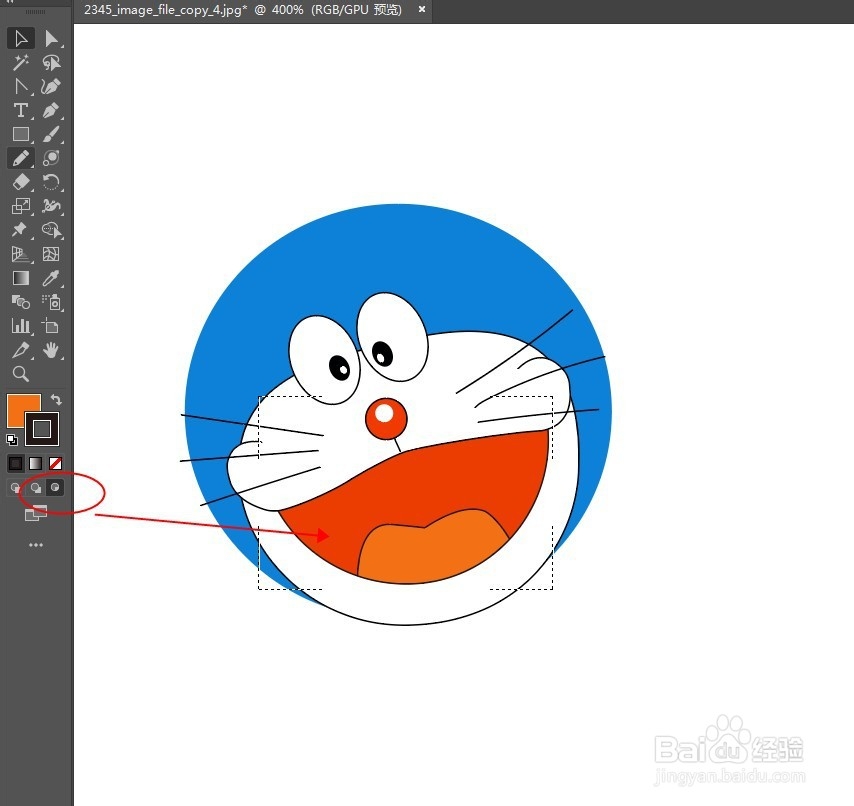854x806 pixels.
Task: Select the Selection tool
Action: tap(21, 39)
